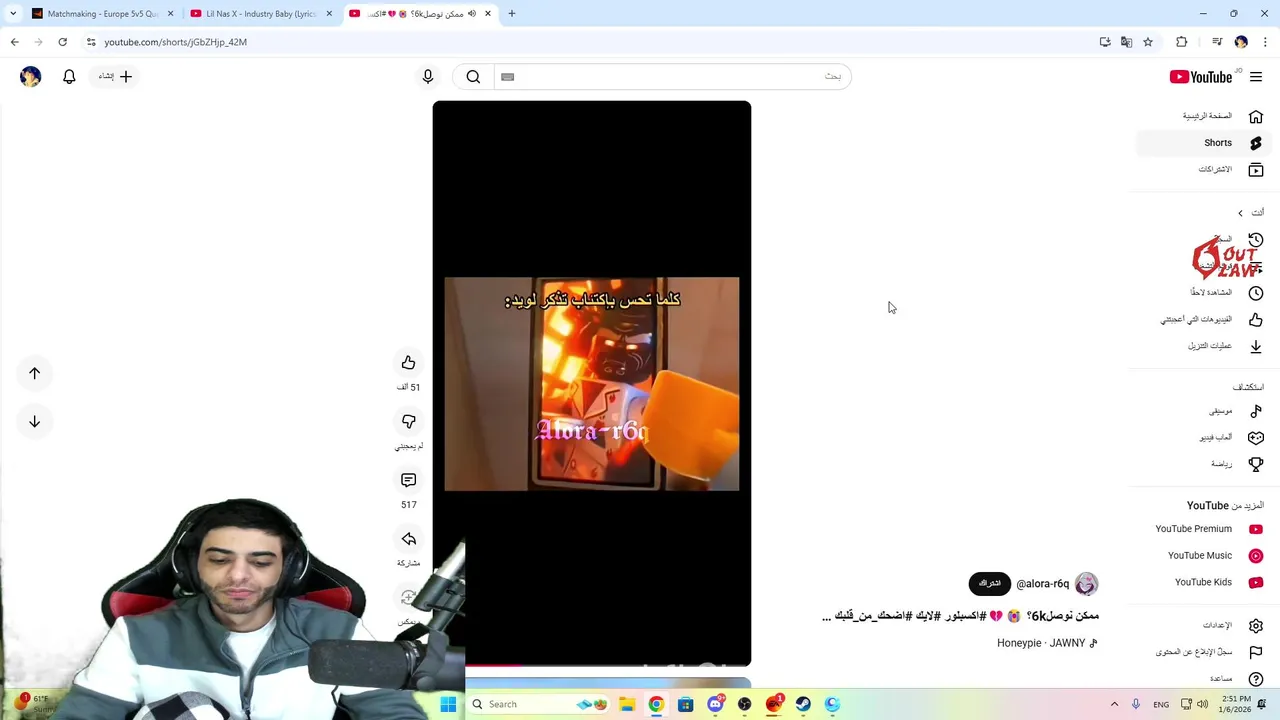The height and width of the screenshot is (720, 1280).
Task: Open Chrome three-dot menu
Action: (1265, 42)
